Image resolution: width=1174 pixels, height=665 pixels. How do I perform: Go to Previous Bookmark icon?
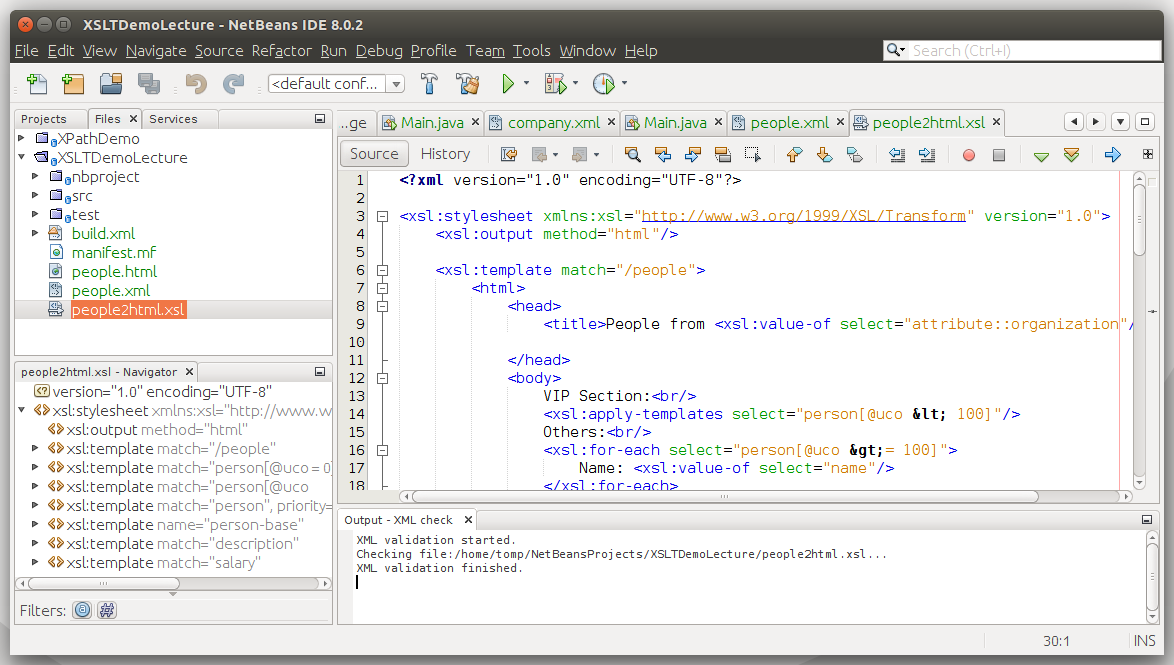(794, 154)
